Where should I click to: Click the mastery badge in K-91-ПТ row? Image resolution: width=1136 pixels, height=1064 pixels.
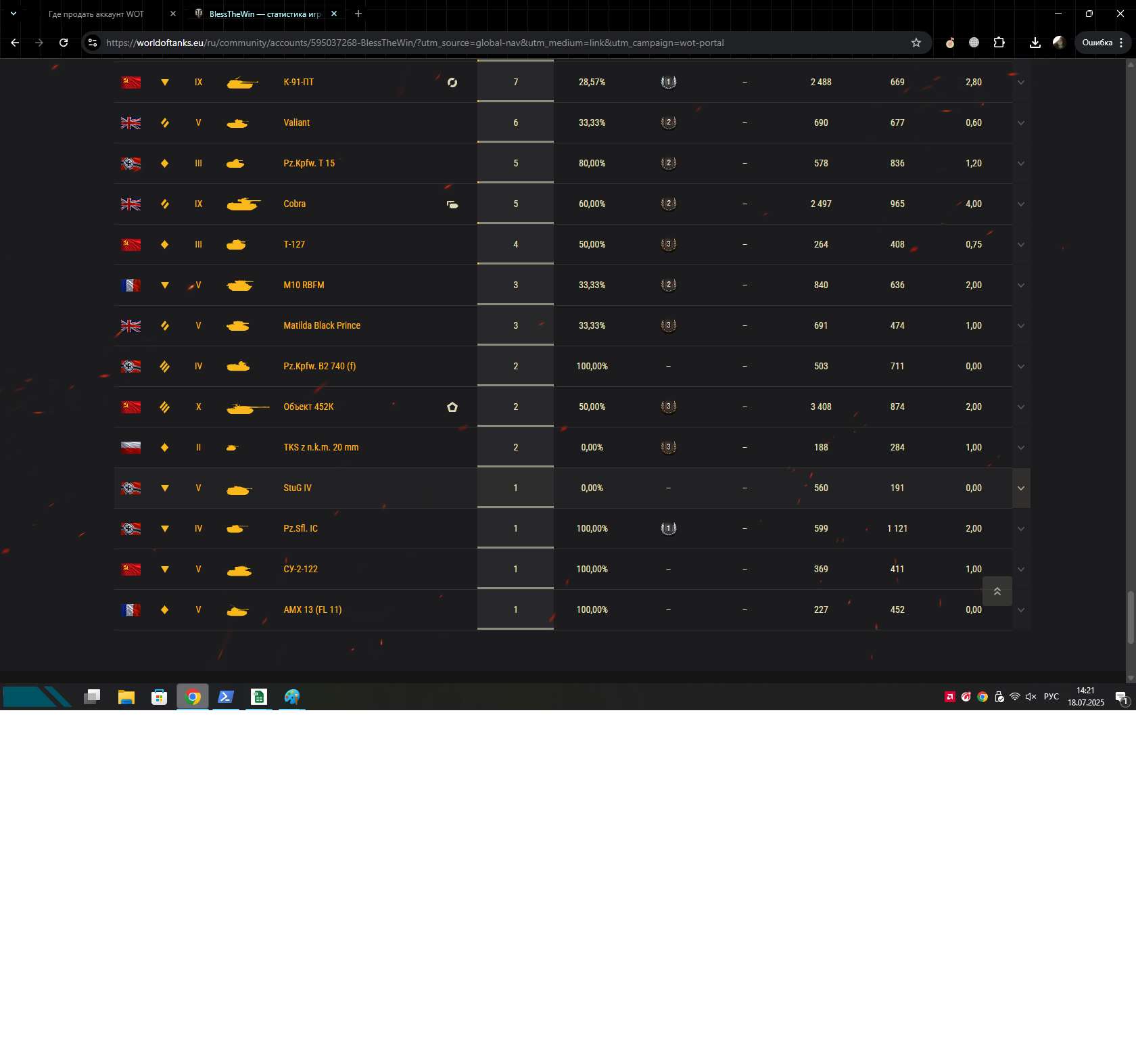pos(668,82)
